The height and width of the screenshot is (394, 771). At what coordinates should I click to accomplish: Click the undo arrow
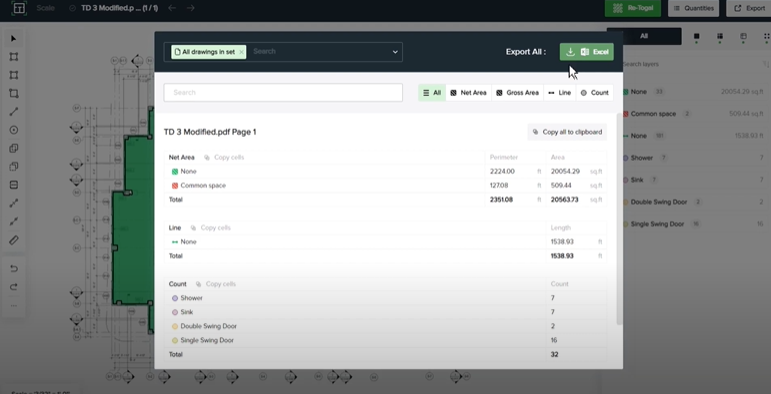[x=14, y=269]
